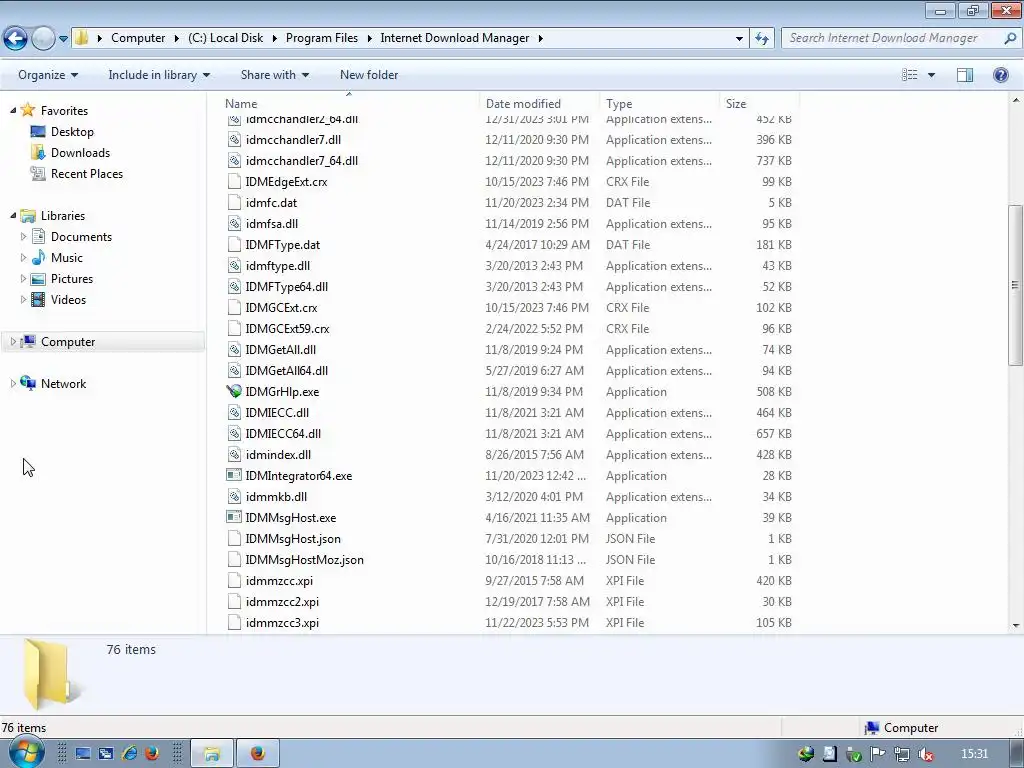Click the scrollbar down arrow
This screenshot has height=768, width=1024.
tap(1016, 625)
